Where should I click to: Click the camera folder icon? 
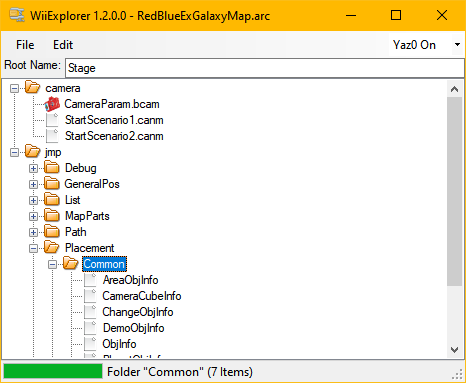click(x=32, y=88)
